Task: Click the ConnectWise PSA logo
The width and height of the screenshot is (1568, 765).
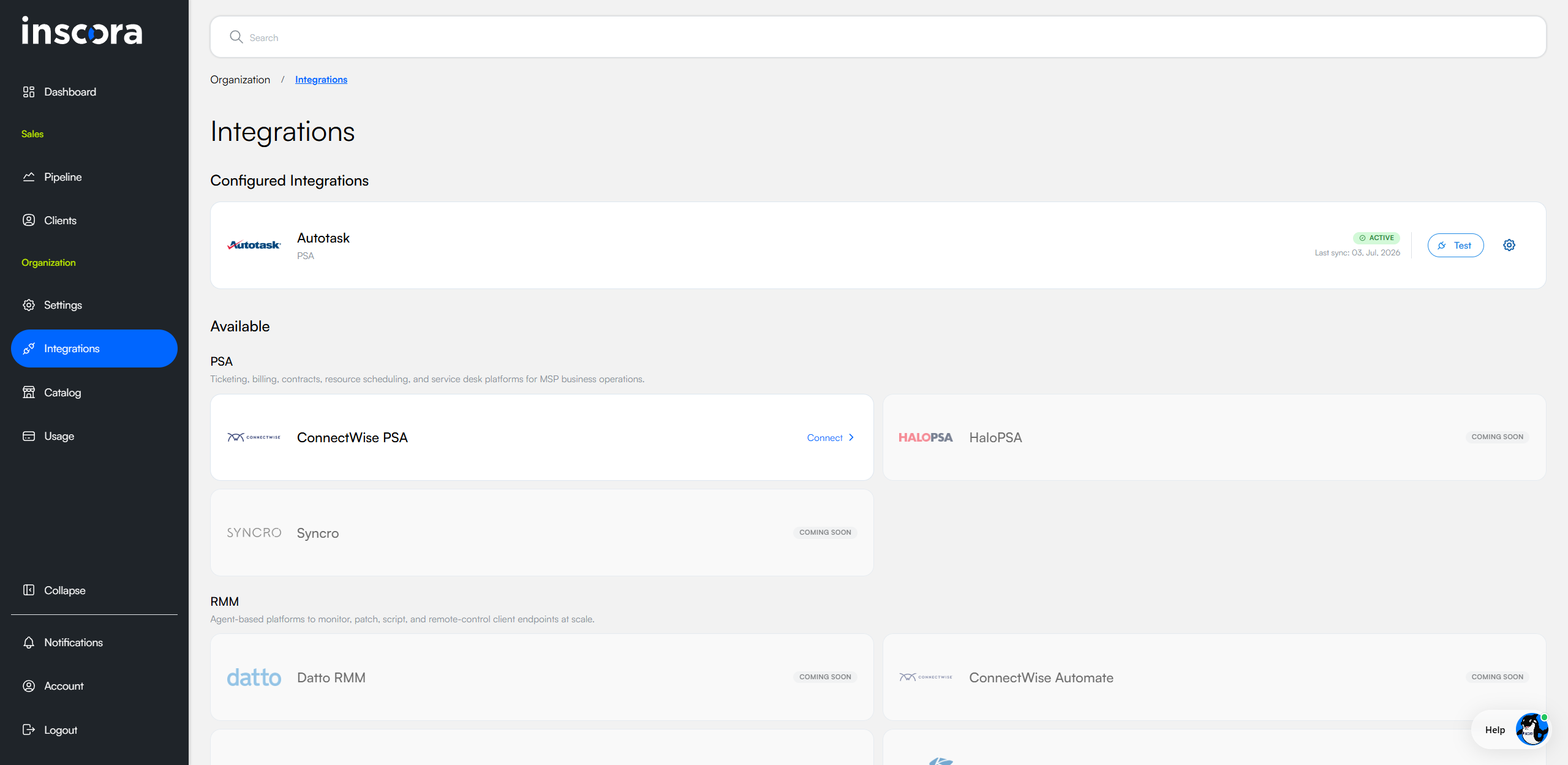Action: [254, 437]
